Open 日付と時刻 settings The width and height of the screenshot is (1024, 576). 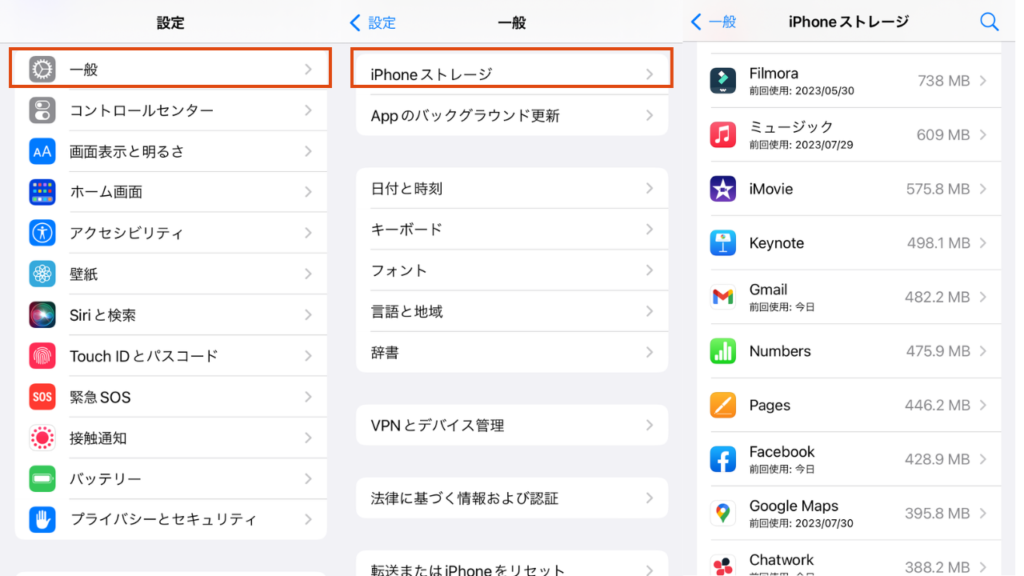click(x=512, y=189)
